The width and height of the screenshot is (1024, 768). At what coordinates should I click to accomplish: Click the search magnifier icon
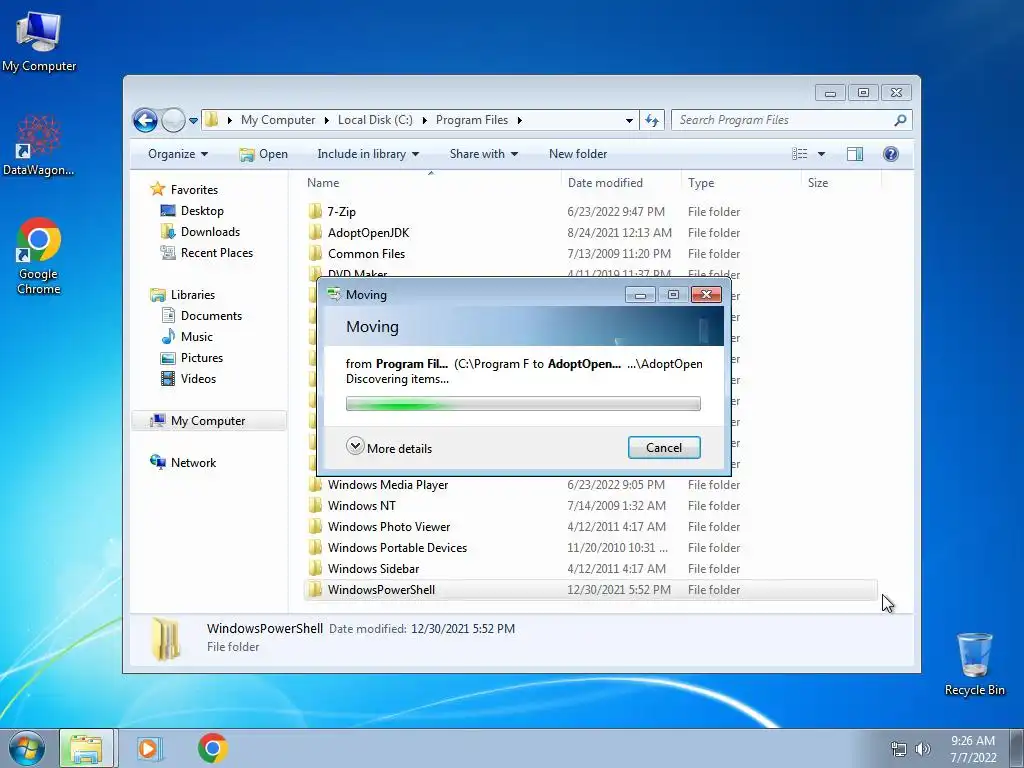900,120
